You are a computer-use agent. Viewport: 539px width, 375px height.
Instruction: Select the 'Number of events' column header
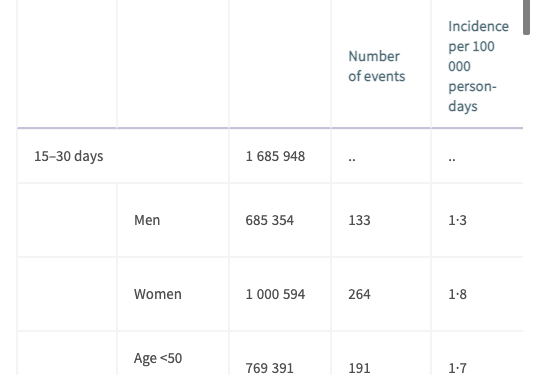[377, 66]
